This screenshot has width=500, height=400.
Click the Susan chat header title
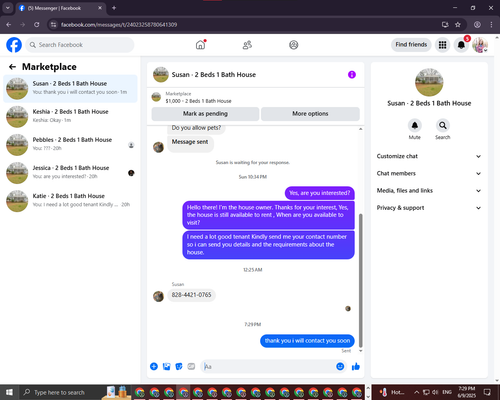214,75
